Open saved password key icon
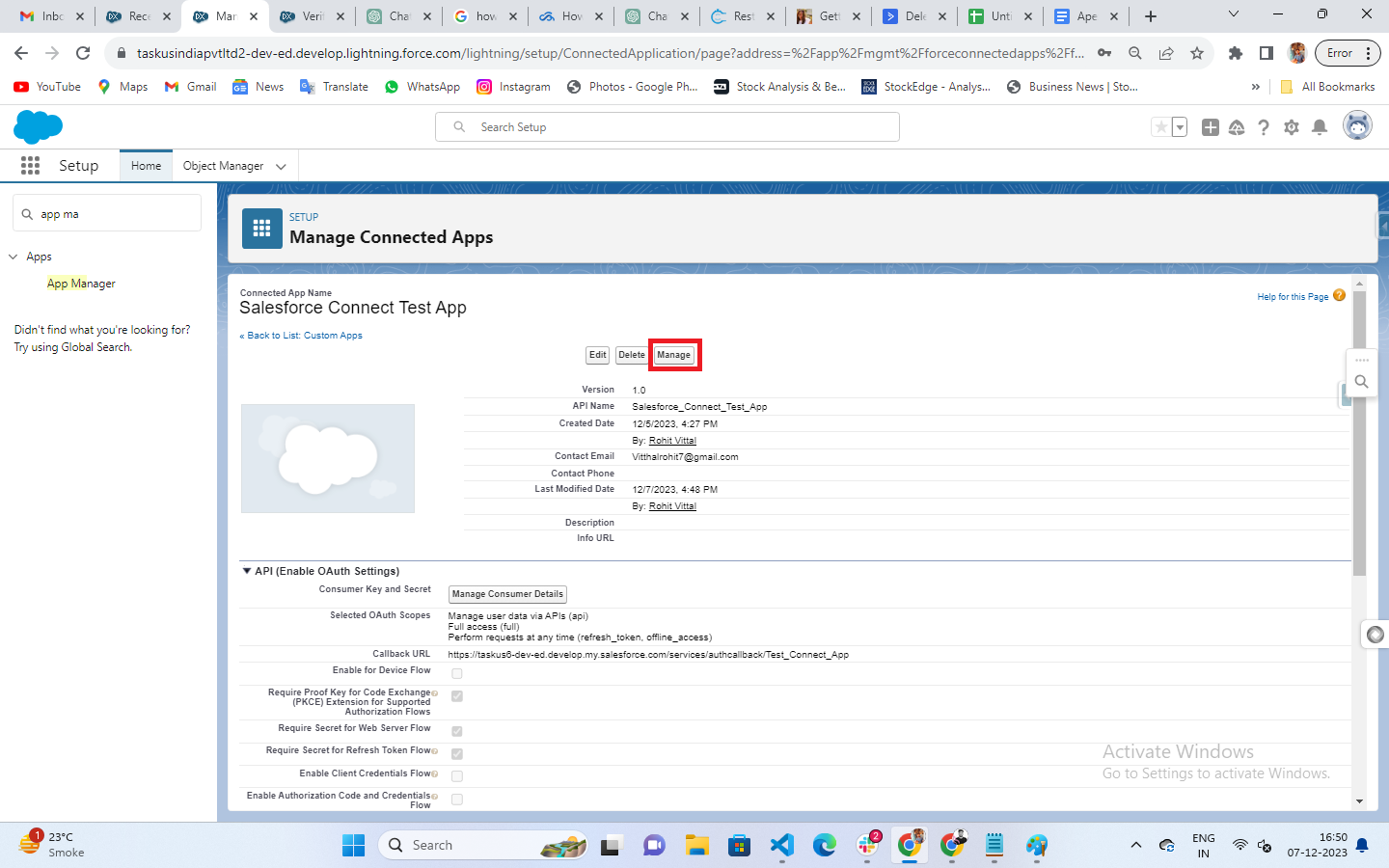 [1104, 53]
